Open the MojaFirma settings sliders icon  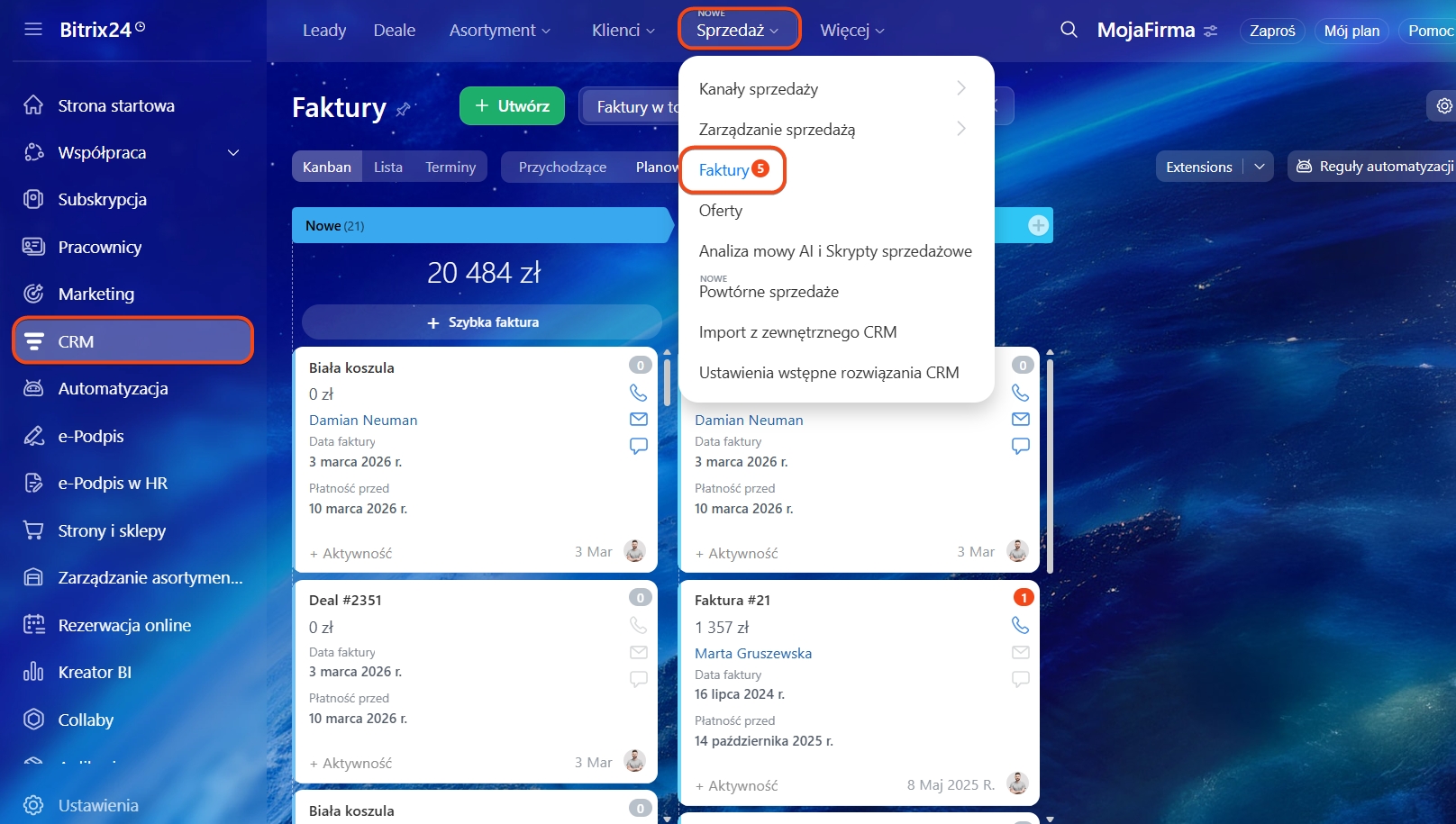coord(1210,31)
